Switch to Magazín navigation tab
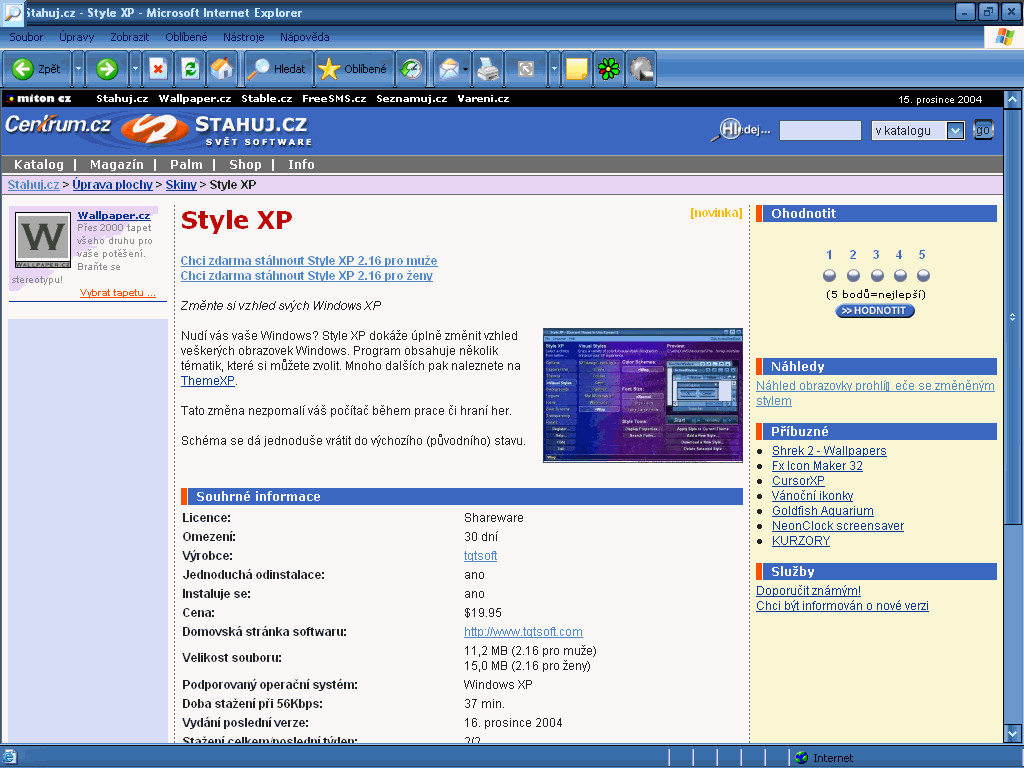This screenshot has height=768, width=1024. coord(116,165)
